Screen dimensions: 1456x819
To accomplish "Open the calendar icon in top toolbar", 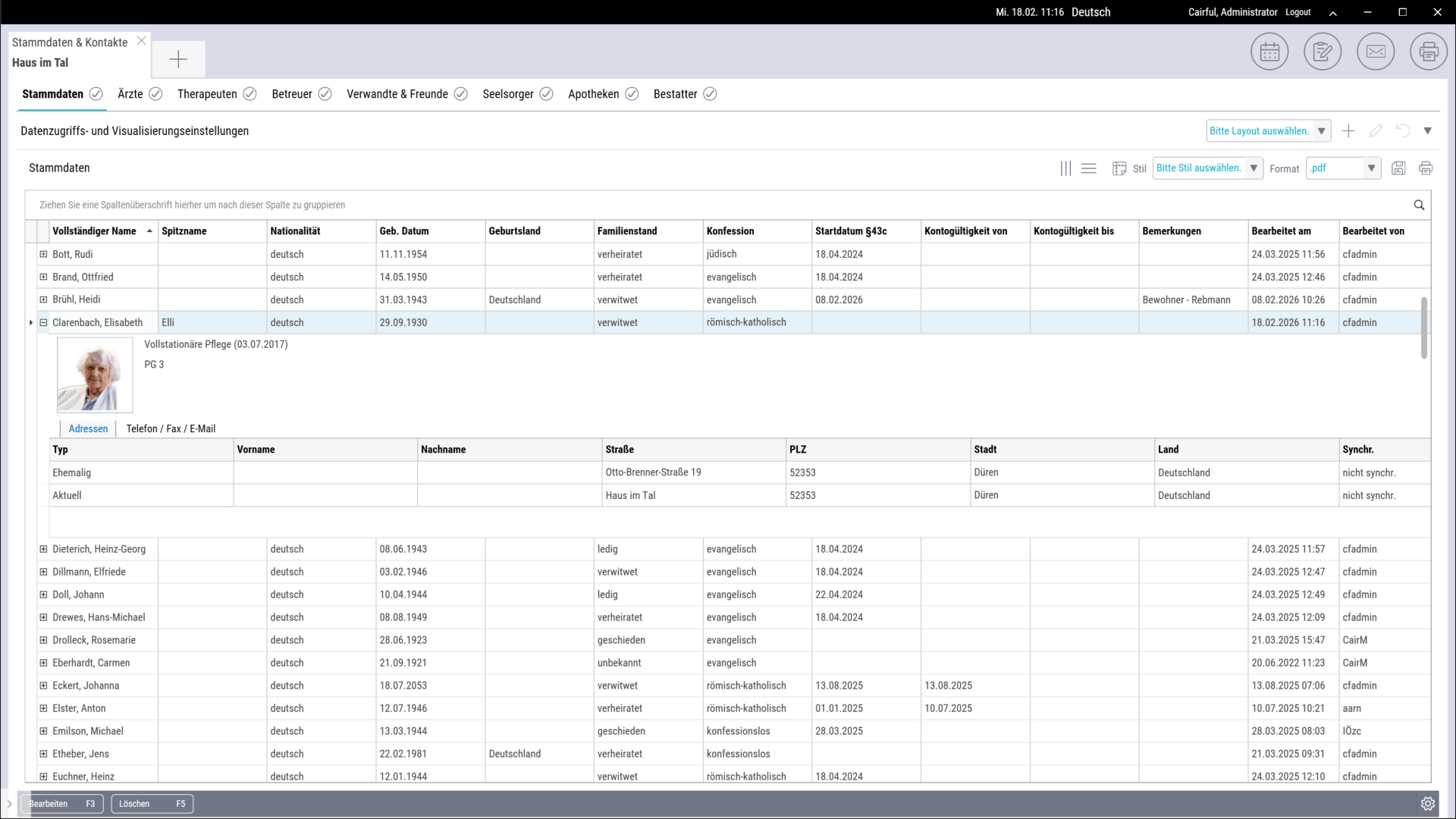I will 1269,52.
